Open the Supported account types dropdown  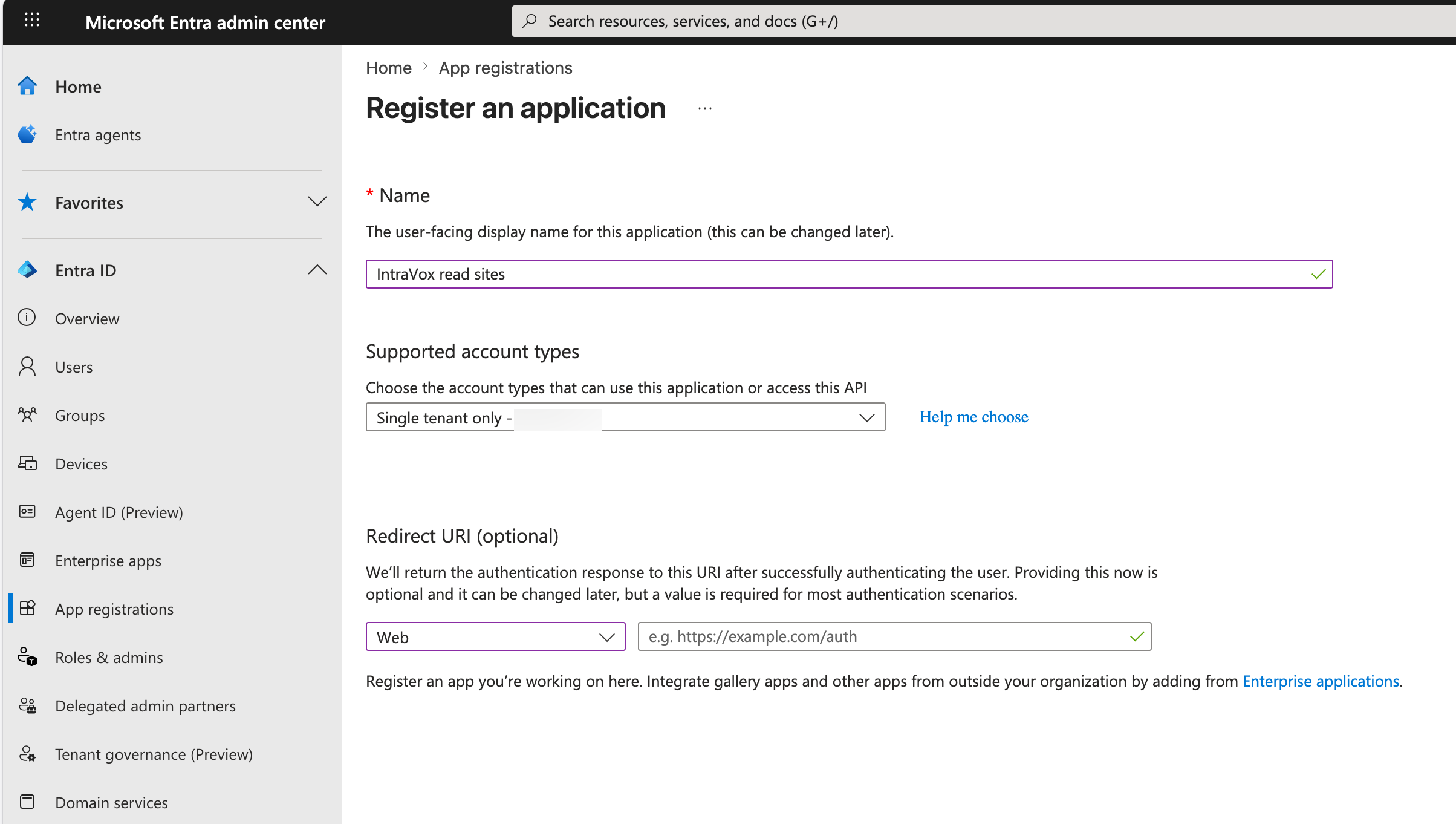tap(626, 417)
